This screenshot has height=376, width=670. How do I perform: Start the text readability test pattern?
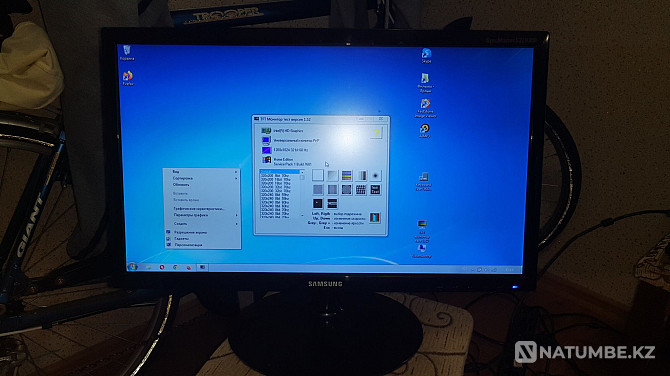tap(375, 189)
